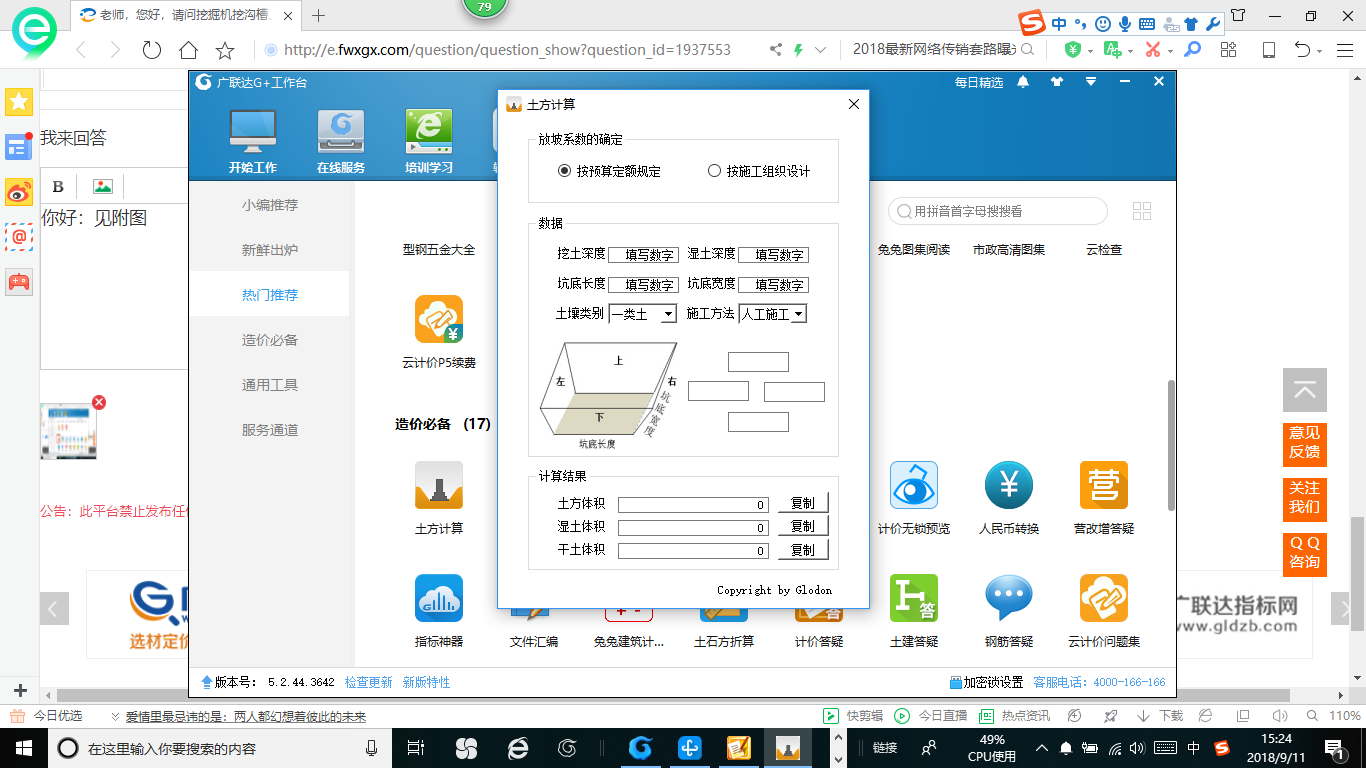This screenshot has height=768, width=1366.
Task: Click 加密锁设置 link
Action: click(x=986, y=682)
